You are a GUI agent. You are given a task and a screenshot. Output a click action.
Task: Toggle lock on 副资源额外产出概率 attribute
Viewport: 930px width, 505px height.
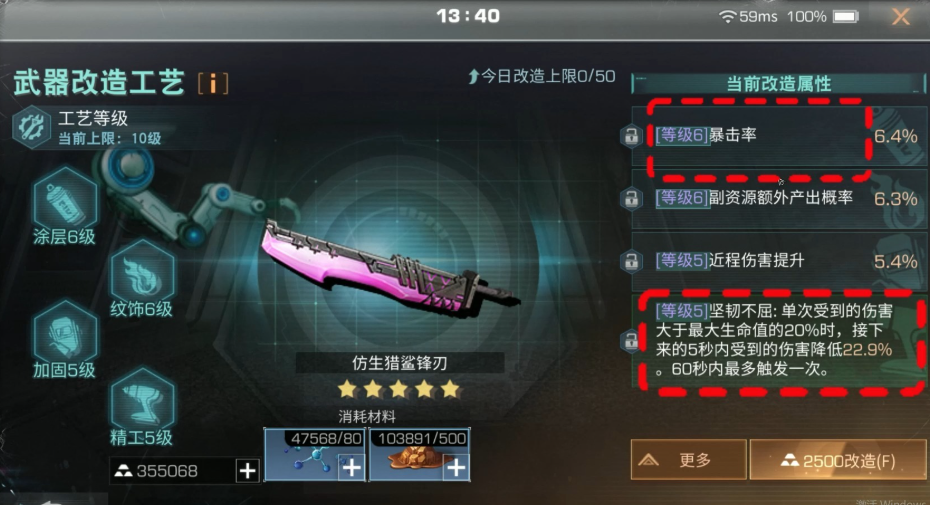pyautogui.click(x=631, y=198)
